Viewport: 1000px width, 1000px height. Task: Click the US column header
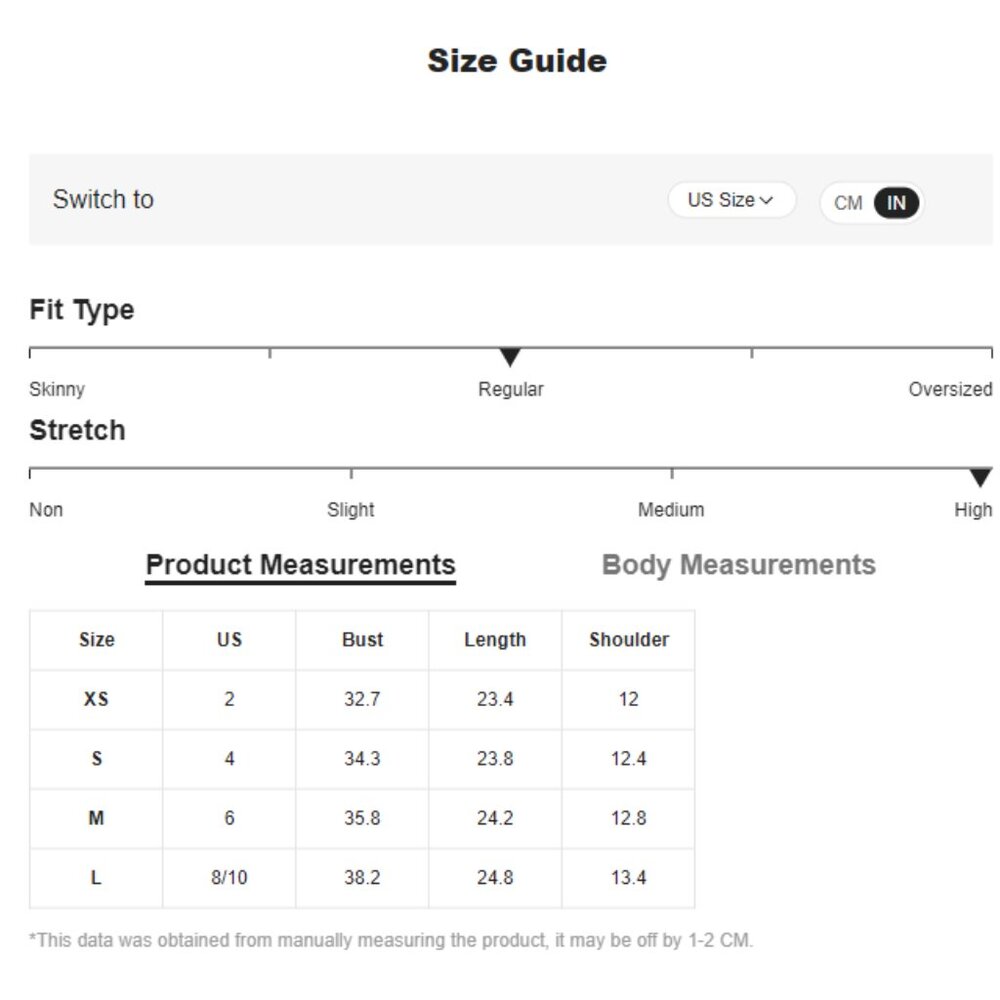pyautogui.click(x=229, y=640)
